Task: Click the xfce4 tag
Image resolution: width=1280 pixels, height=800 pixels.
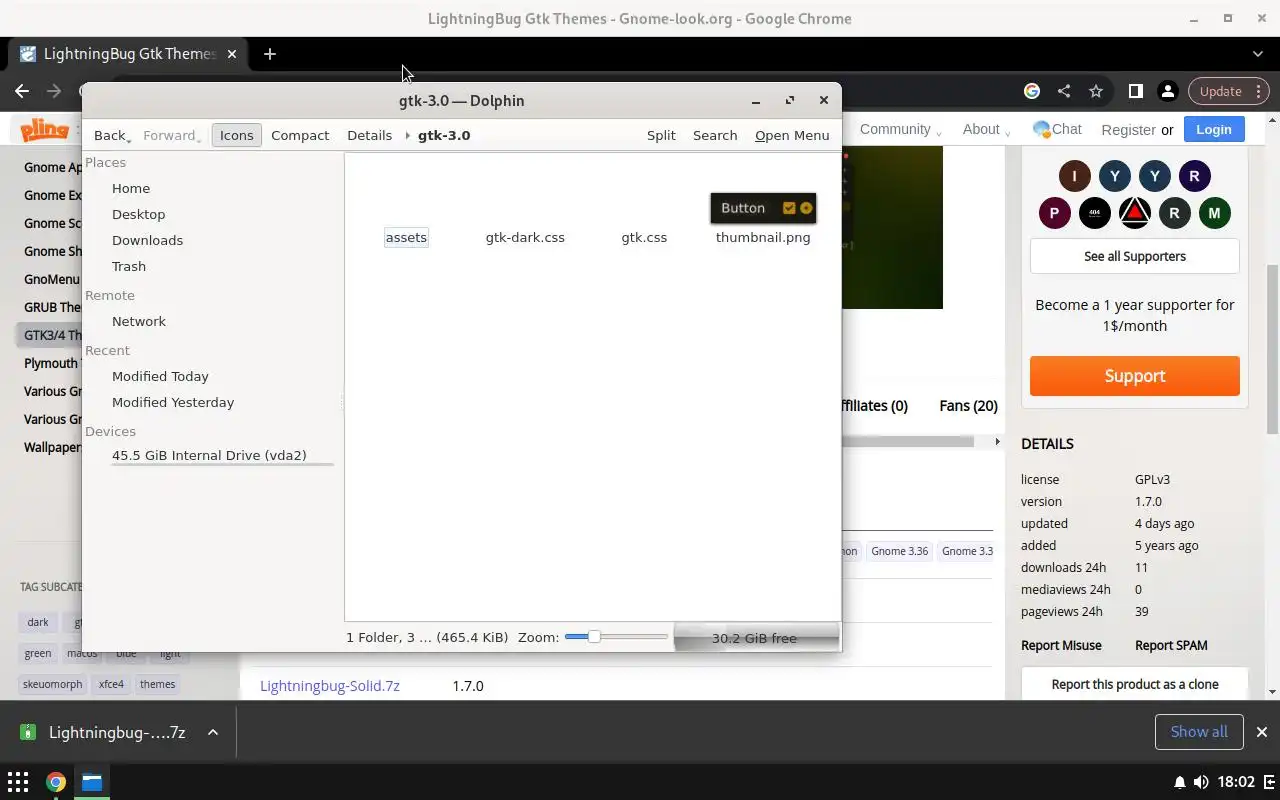Action: coord(111,684)
